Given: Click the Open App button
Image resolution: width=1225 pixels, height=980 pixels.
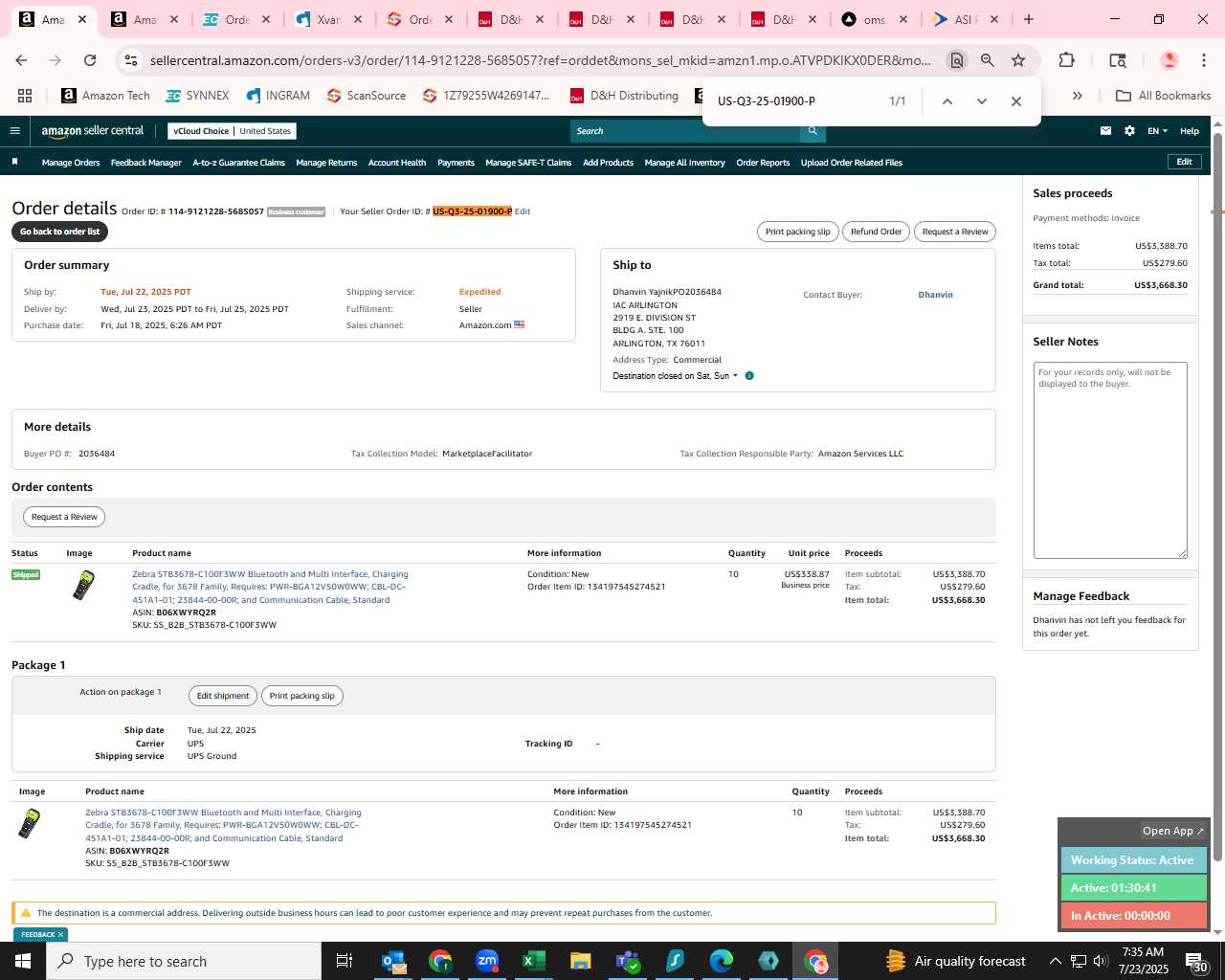Looking at the screenshot, I should click(x=1172, y=831).
